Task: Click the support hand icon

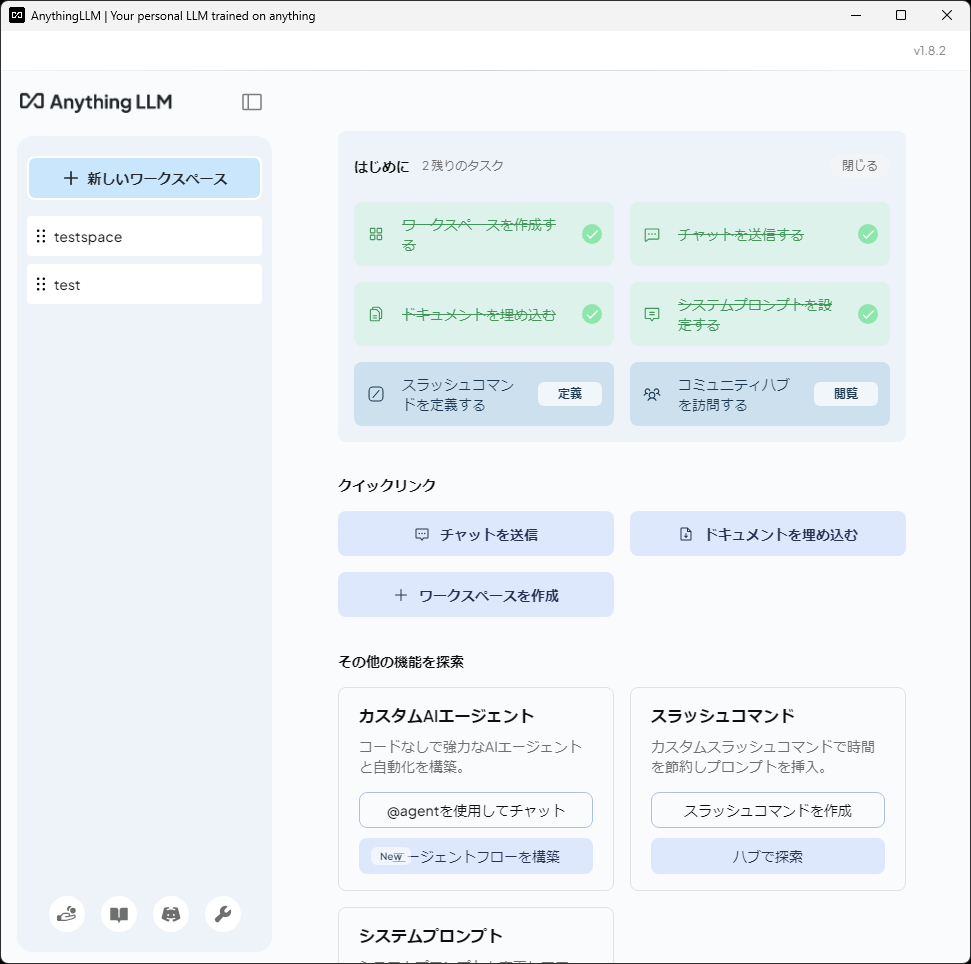Action: [x=66, y=914]
